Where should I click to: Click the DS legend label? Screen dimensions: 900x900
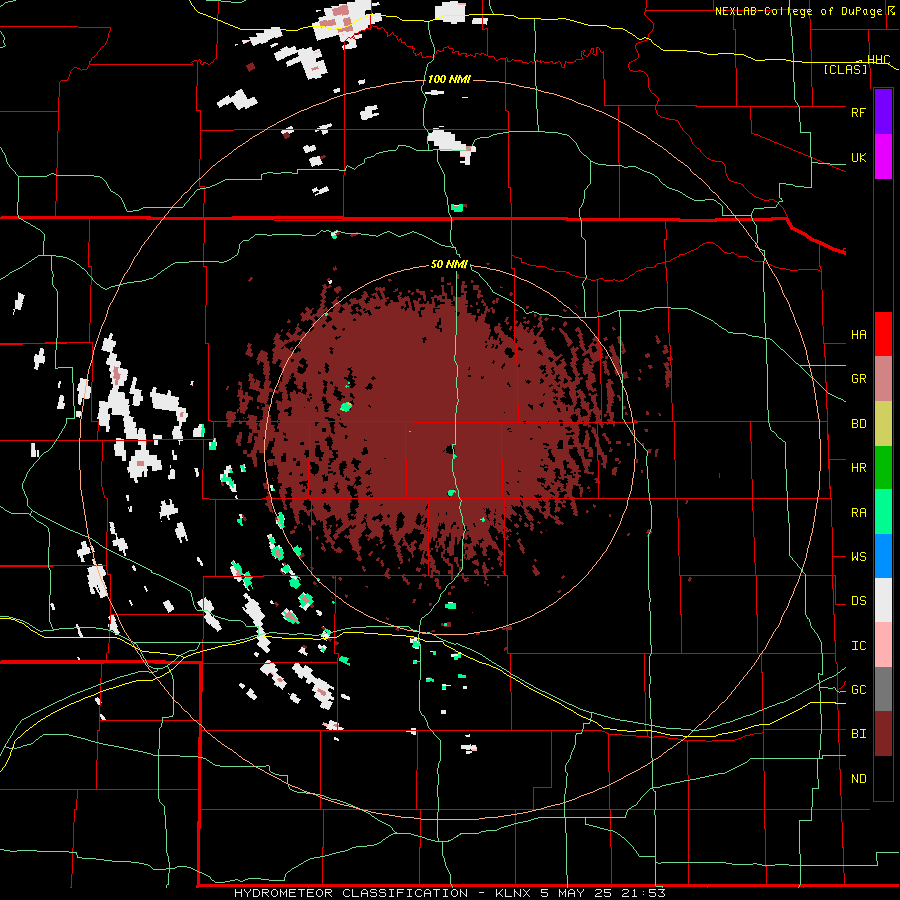pos(858,601)
